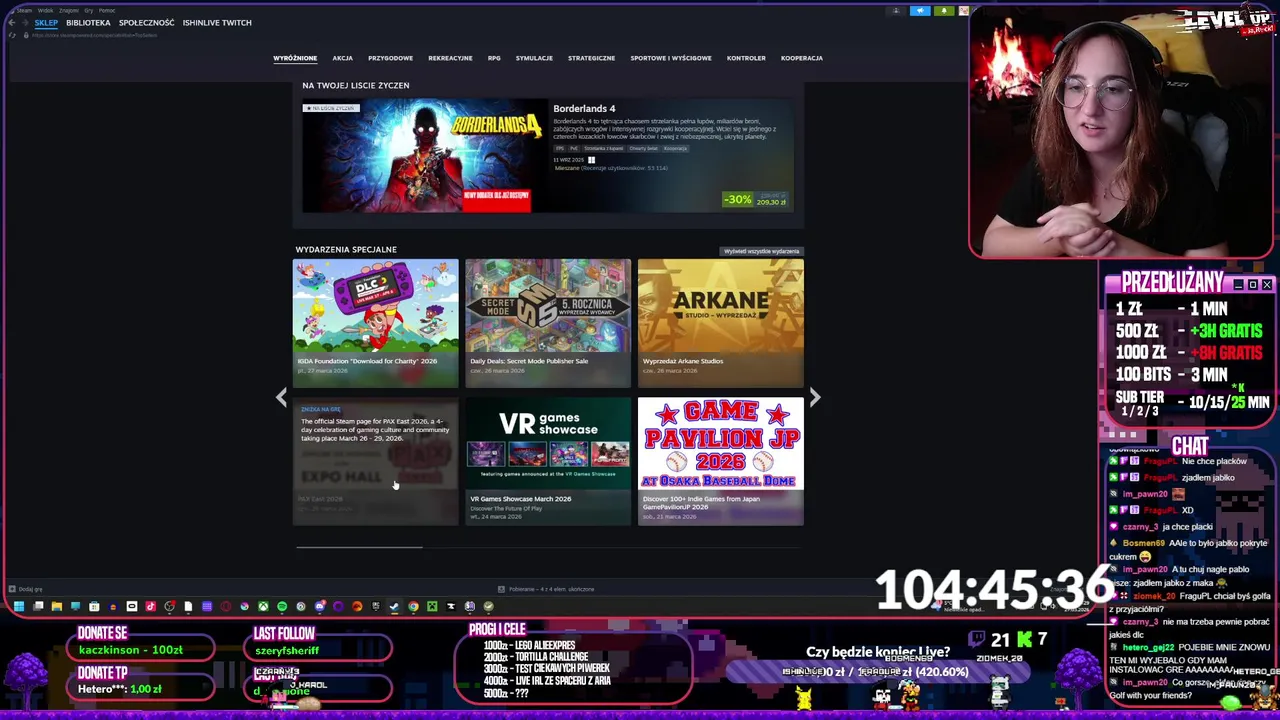Open the Windows Start menu
The image size is (1280, 720).
[19, 606]
